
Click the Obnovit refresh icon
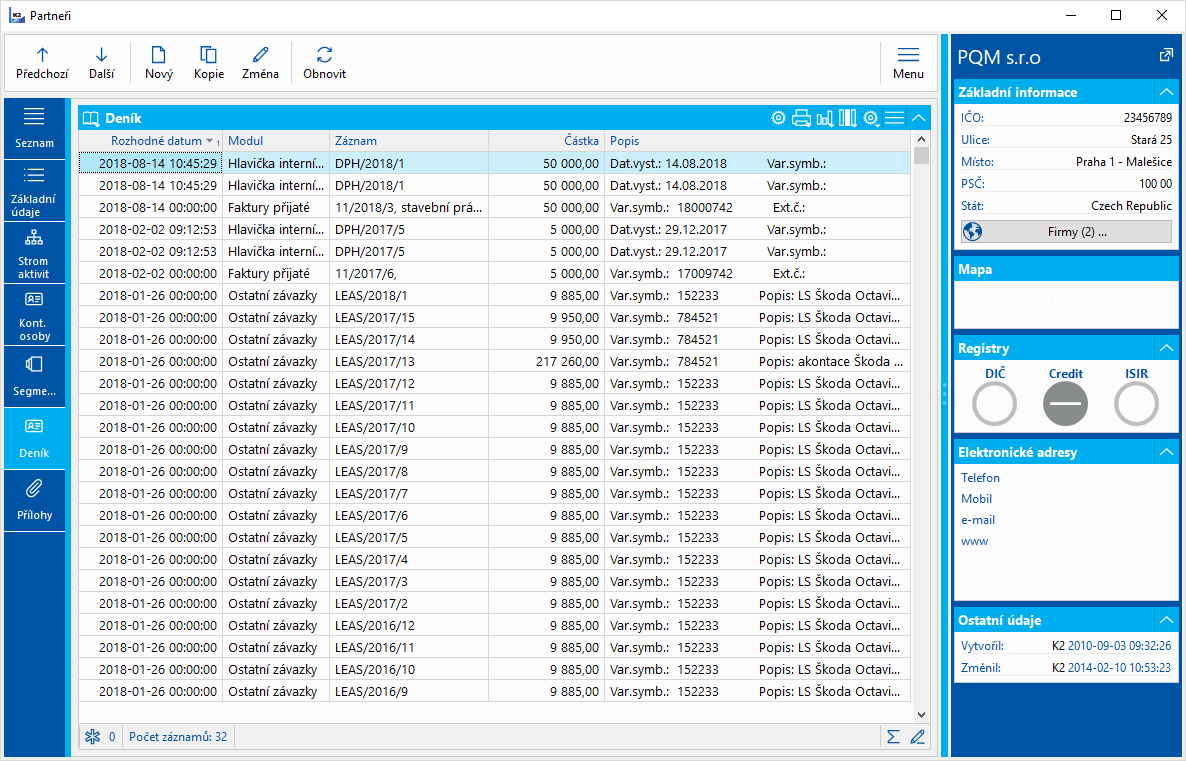tap(324, 56)
